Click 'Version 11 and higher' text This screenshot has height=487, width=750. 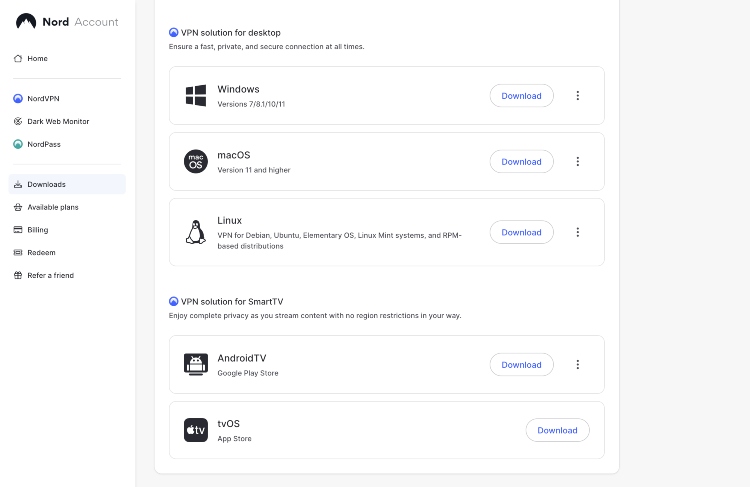tap(254, 170)
